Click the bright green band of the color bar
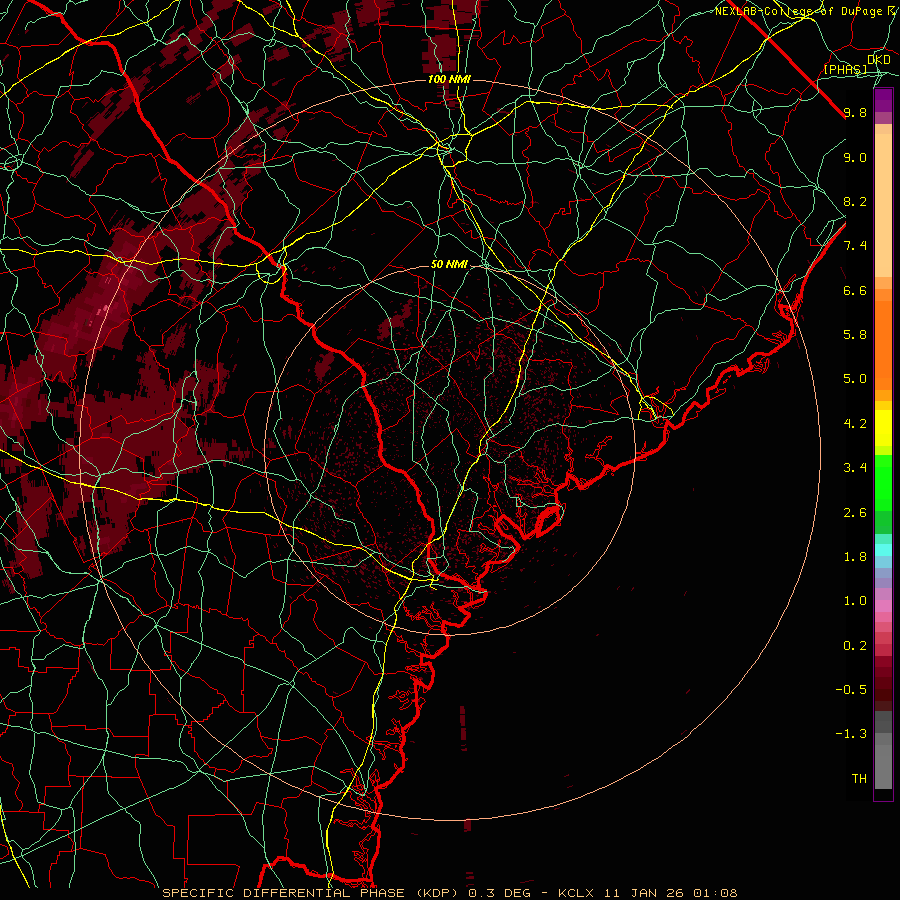This screenshot has height=900, width=900. [x=883, y=482]
